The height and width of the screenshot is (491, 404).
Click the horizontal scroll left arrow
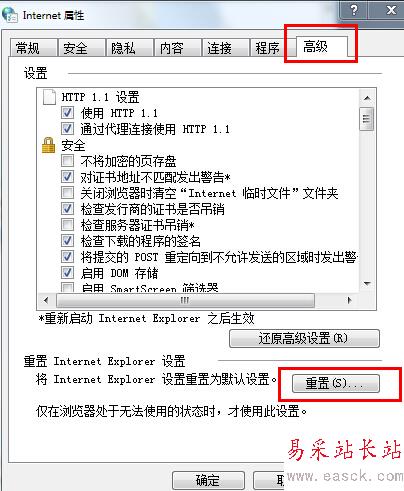46,300
